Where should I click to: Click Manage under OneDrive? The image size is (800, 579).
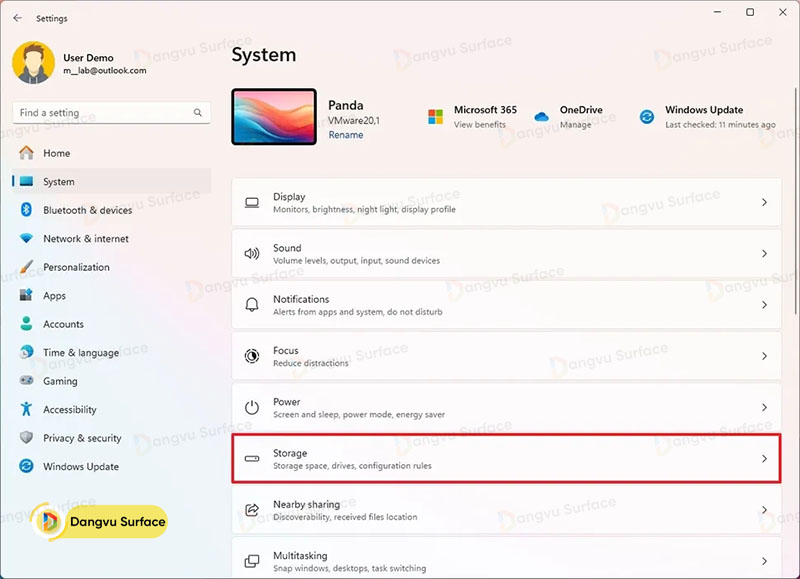point(574,124)
